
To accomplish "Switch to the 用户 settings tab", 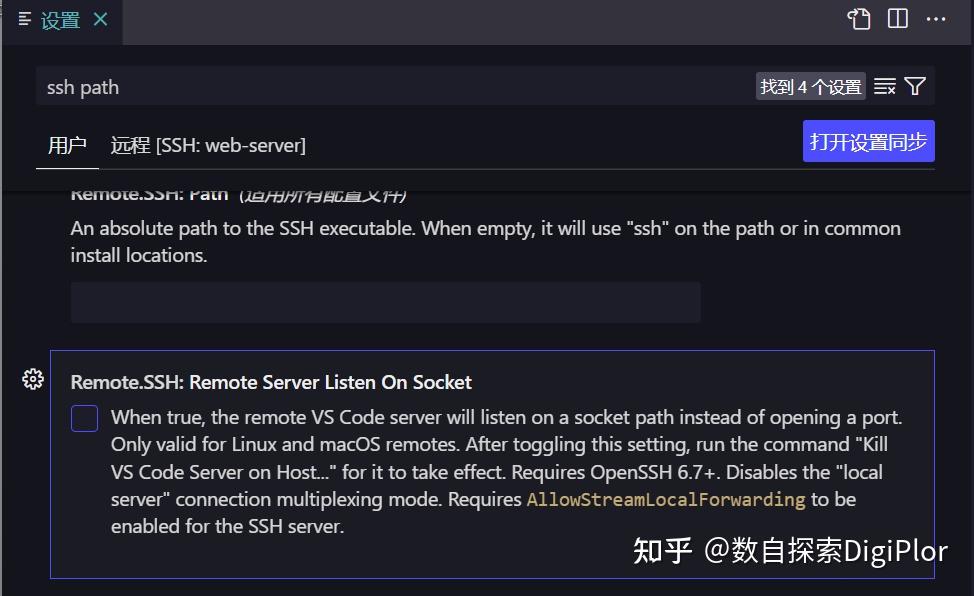I will pos(66,146).
